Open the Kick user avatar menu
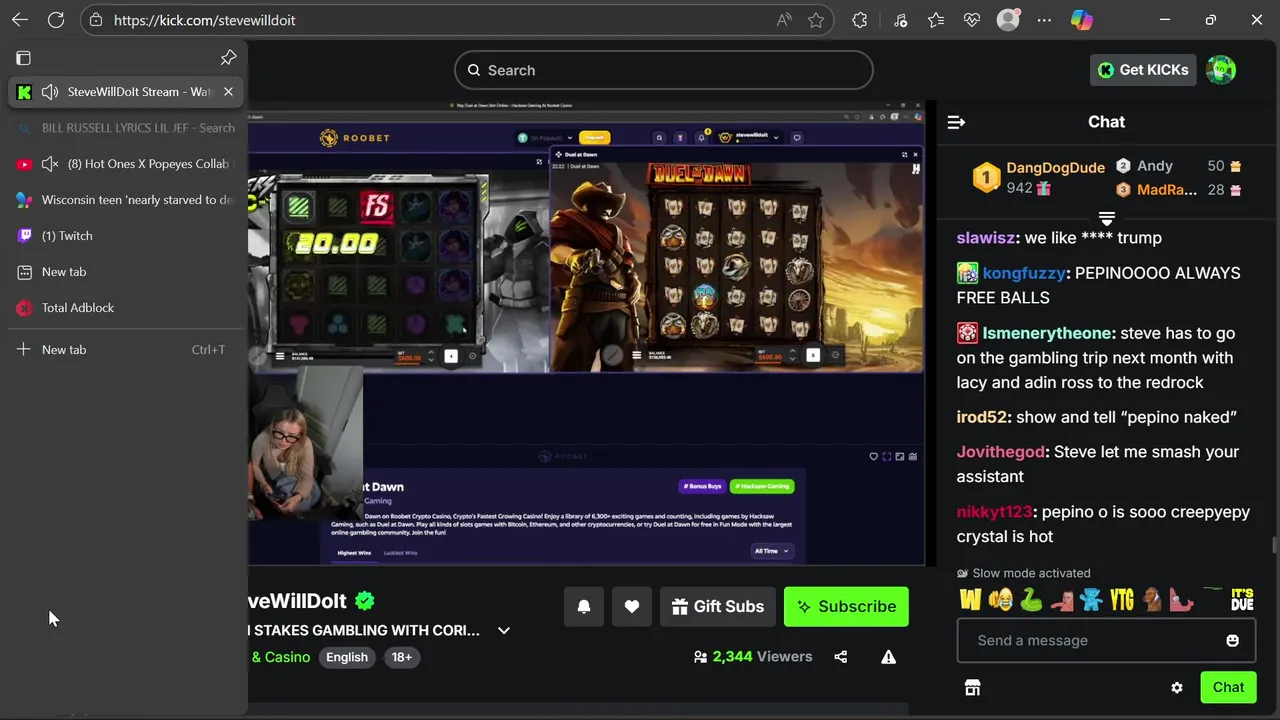This screenshot has height=720, width=1280. [x=1221, y=70]
